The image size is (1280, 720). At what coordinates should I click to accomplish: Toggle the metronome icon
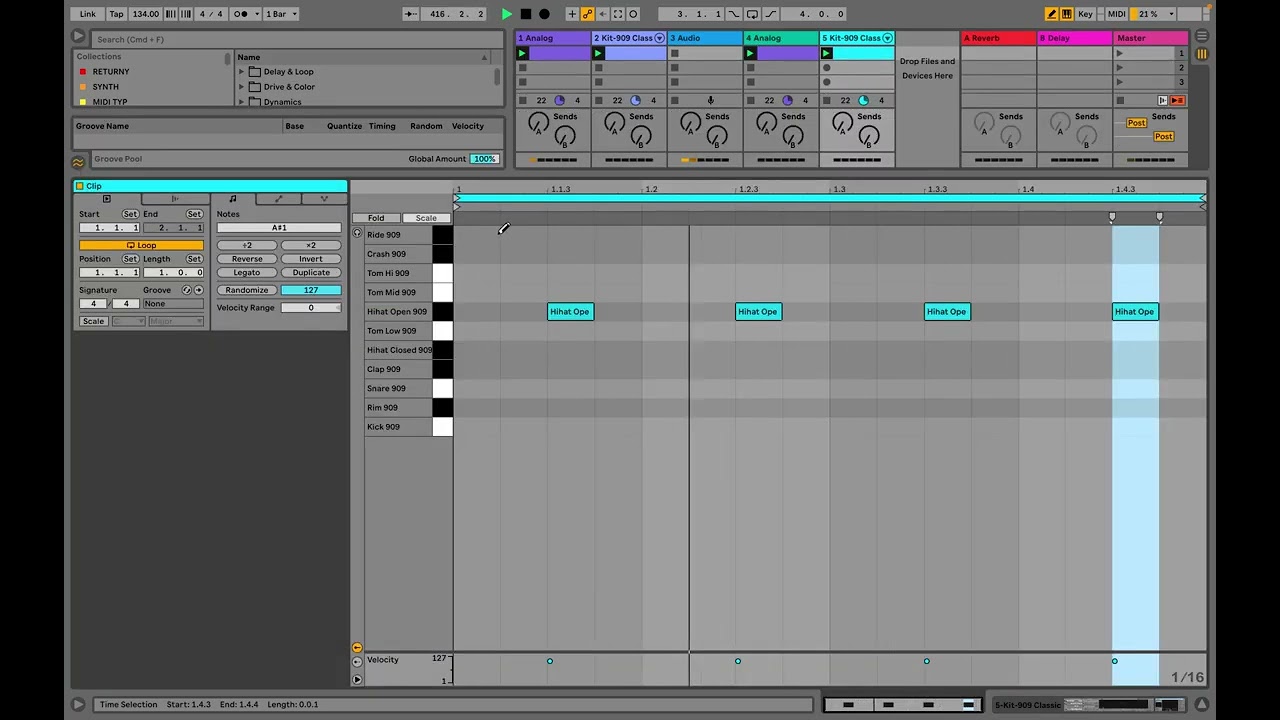click(241, 14)
